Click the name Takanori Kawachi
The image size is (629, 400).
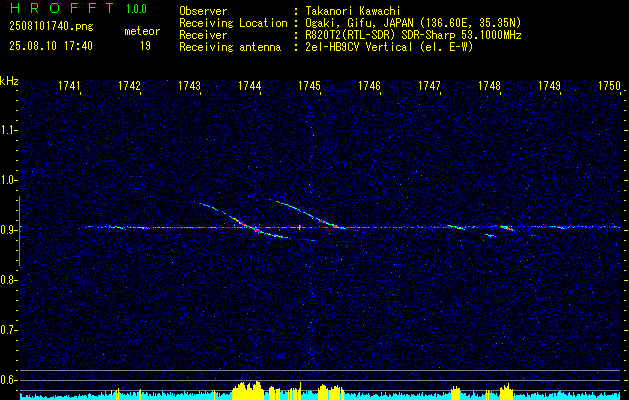[353, 11]
